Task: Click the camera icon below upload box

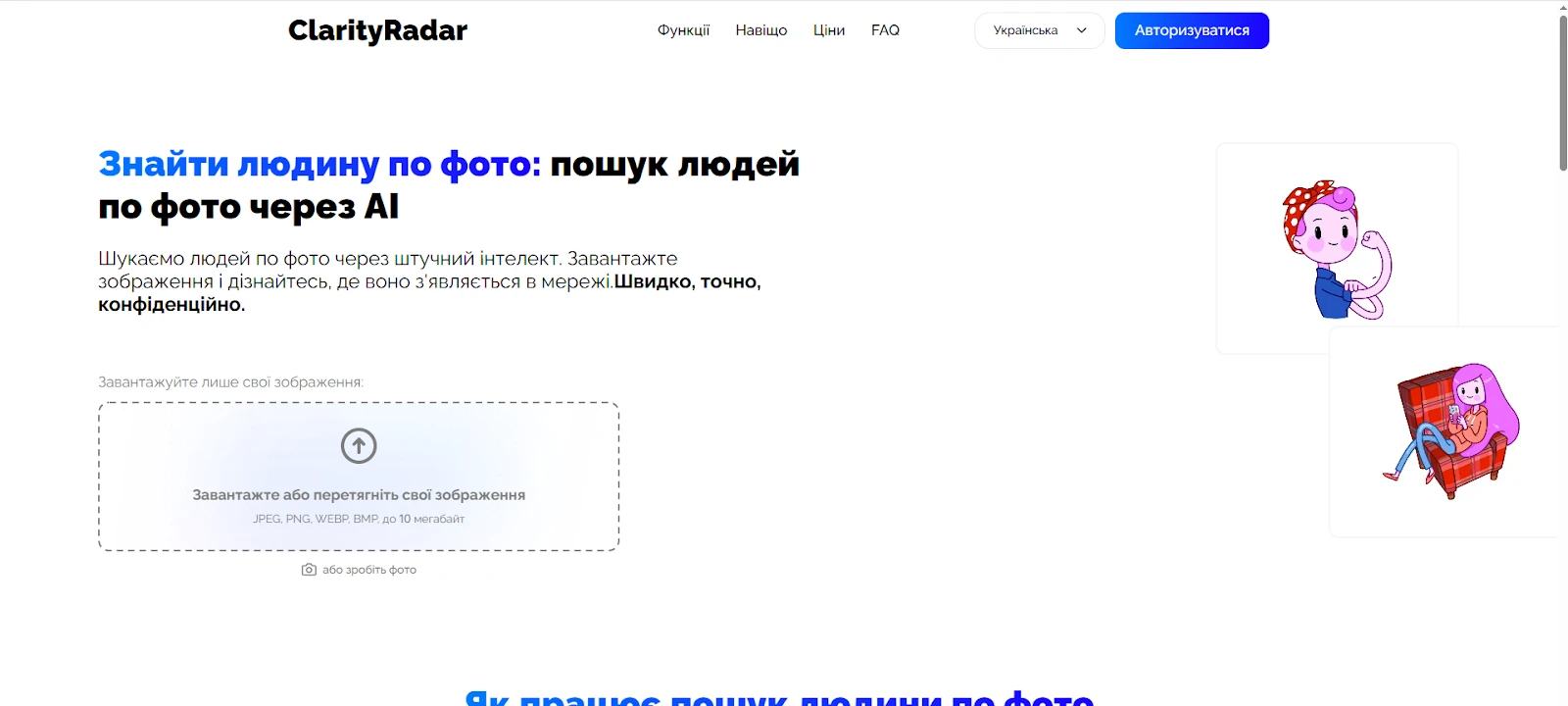Action: (309, 570)
